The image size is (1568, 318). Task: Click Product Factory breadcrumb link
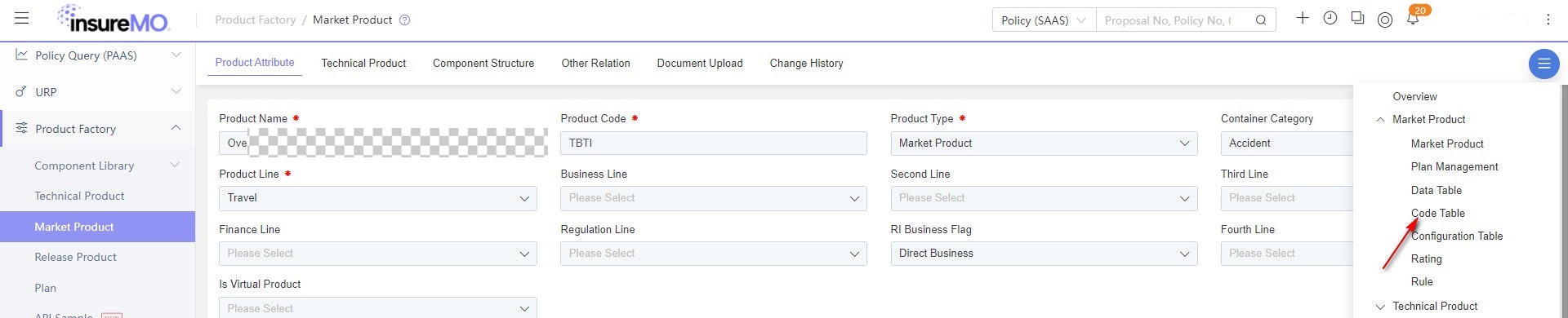tap(256, 20)
